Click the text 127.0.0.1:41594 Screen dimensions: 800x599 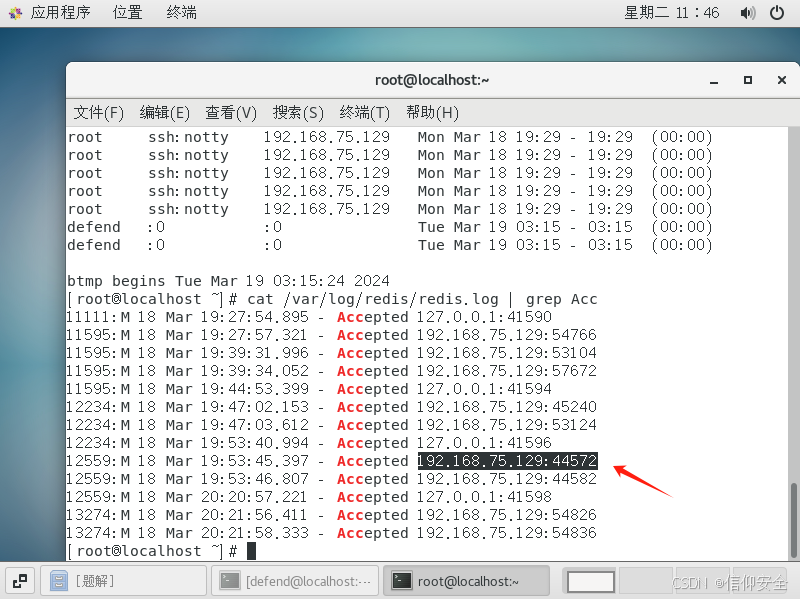tap(484, 389)
